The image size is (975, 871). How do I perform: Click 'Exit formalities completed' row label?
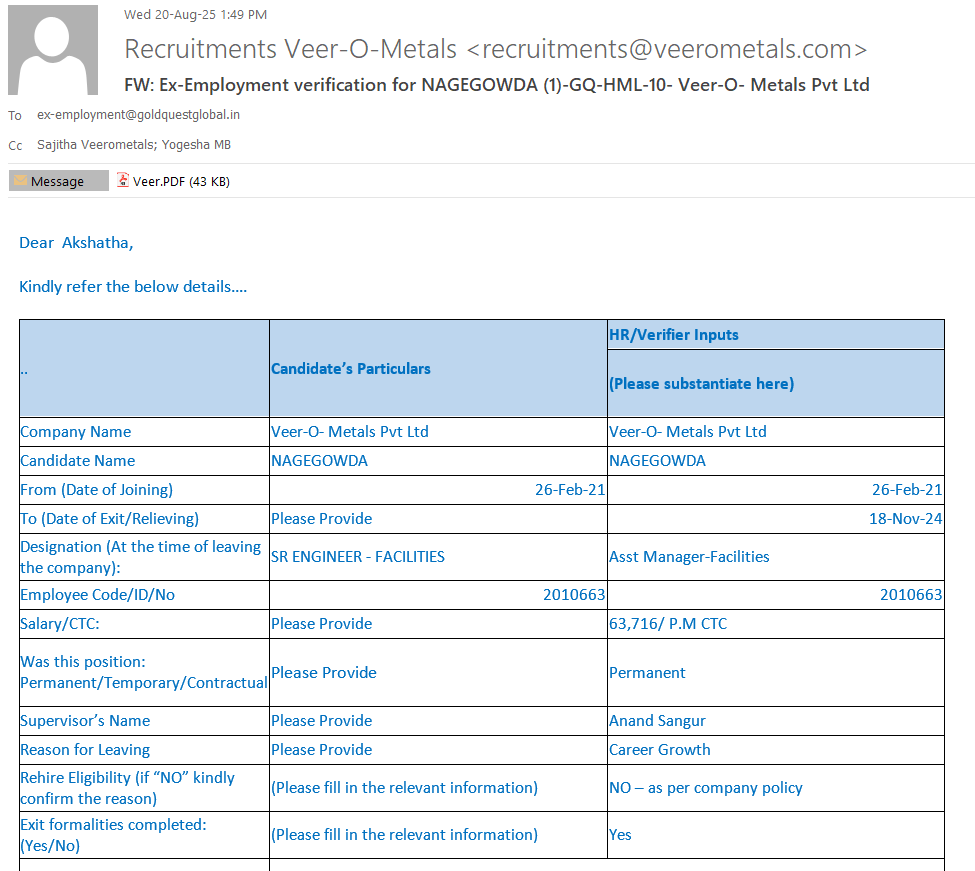[x=113, y=835]
